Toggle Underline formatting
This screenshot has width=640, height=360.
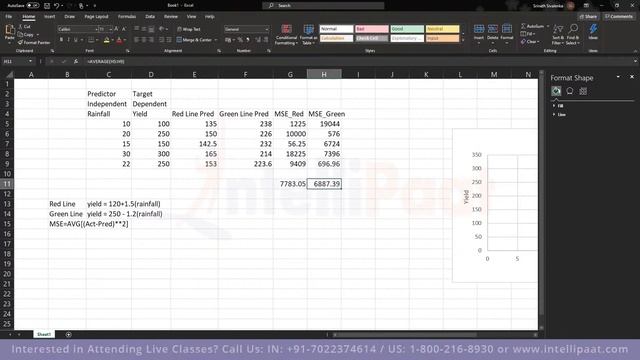(x=76, y=40)
